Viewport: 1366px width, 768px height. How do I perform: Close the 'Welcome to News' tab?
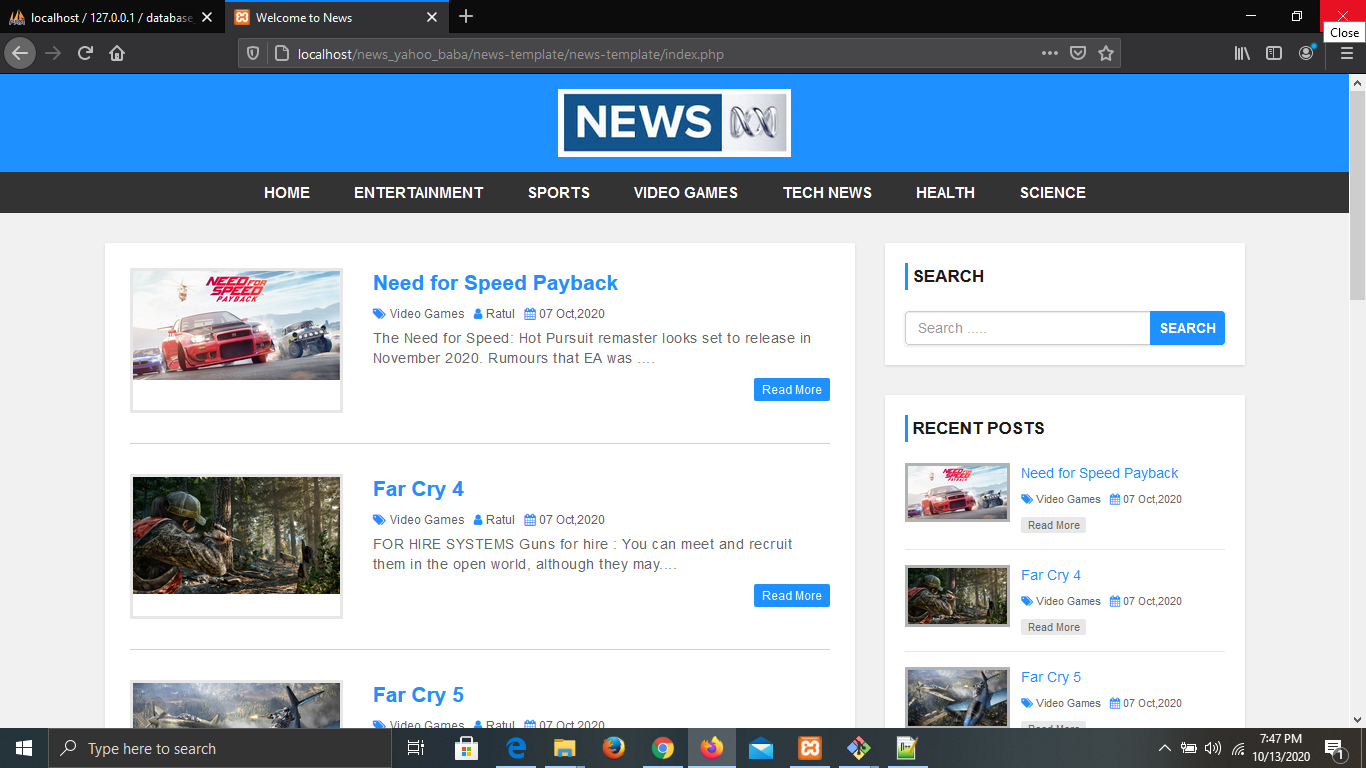pyautogui.click(x=432, y=17)
